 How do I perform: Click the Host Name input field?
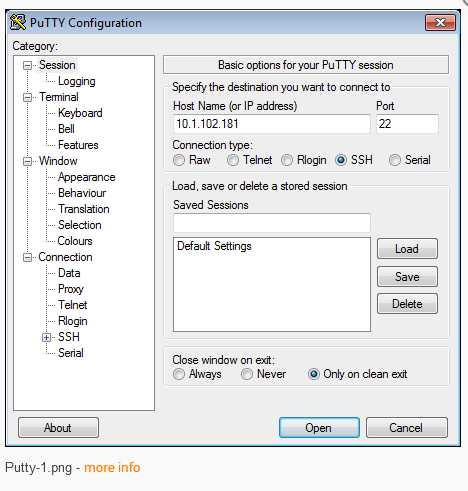click(272, 124)
